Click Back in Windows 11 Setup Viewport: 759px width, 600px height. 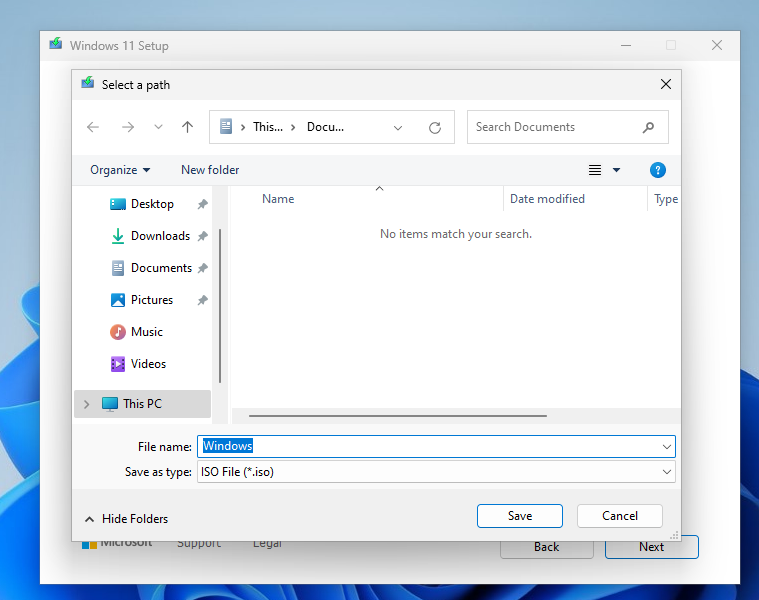coord(546,548)
